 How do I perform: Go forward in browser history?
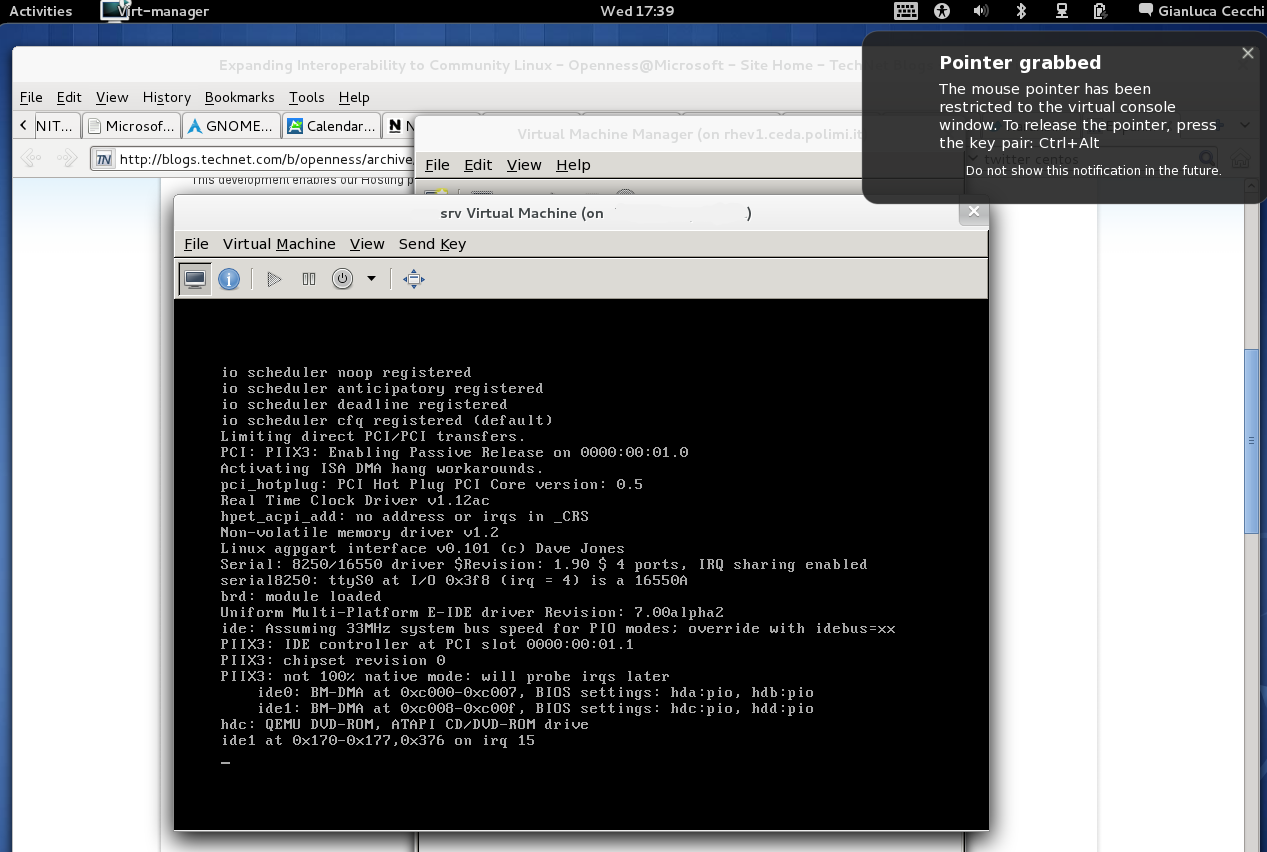[x=67, y=158]
